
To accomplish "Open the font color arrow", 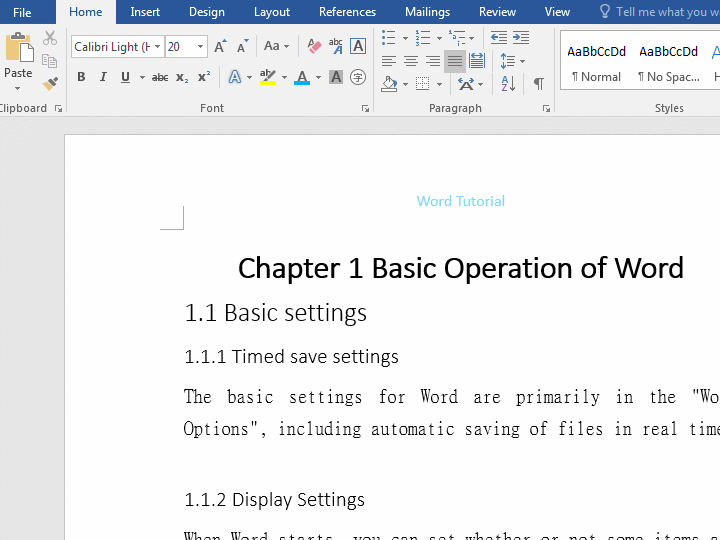I will (318, 77).
